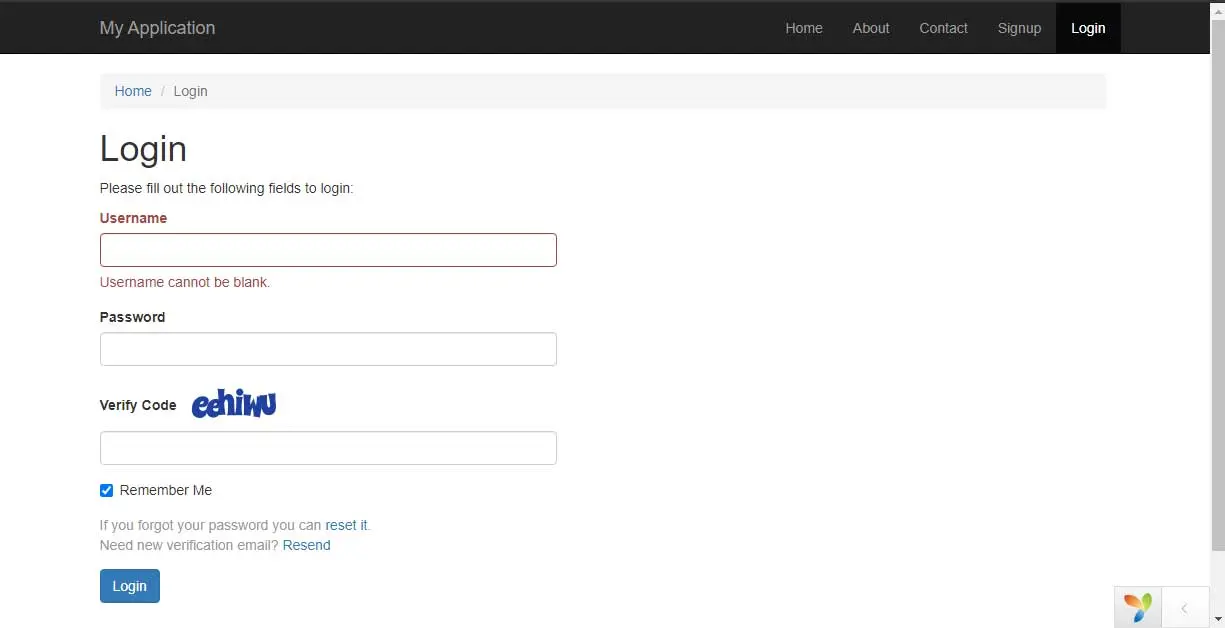The image size is (1225, 628).
Task: Focus the Username input field
Action: coord(328,250)
